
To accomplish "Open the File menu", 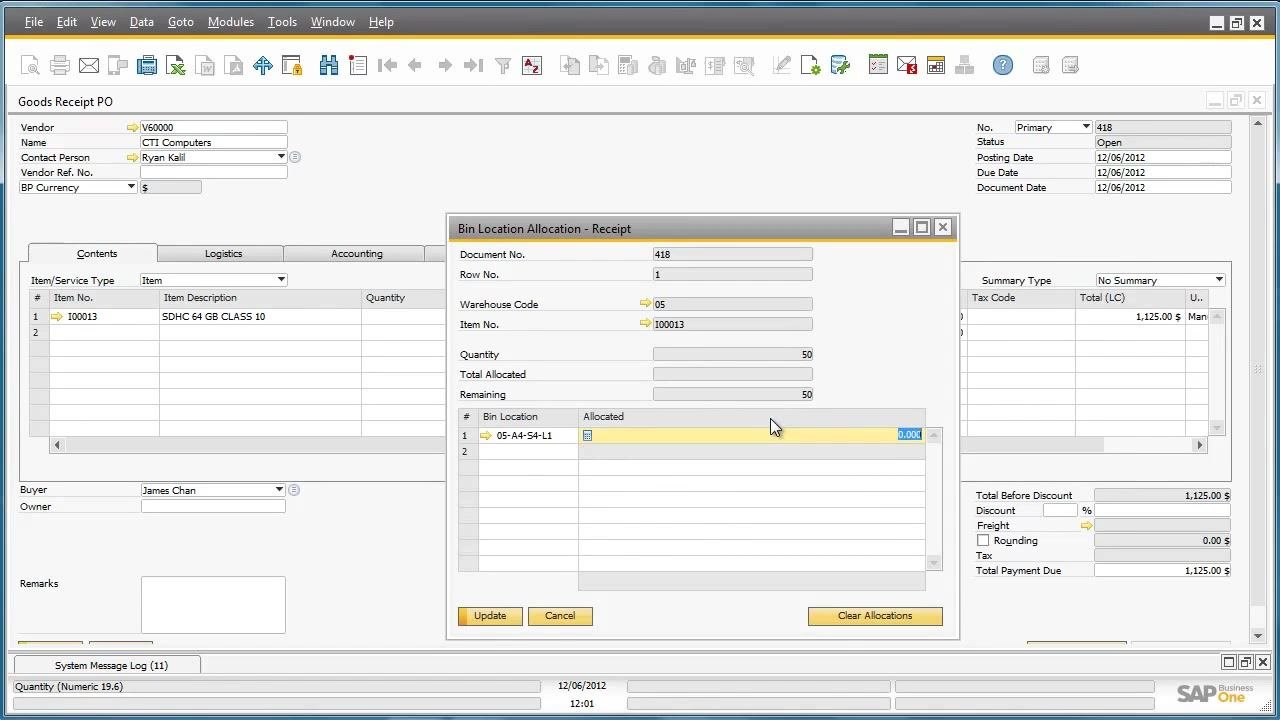I will click(x=34, y=22).
